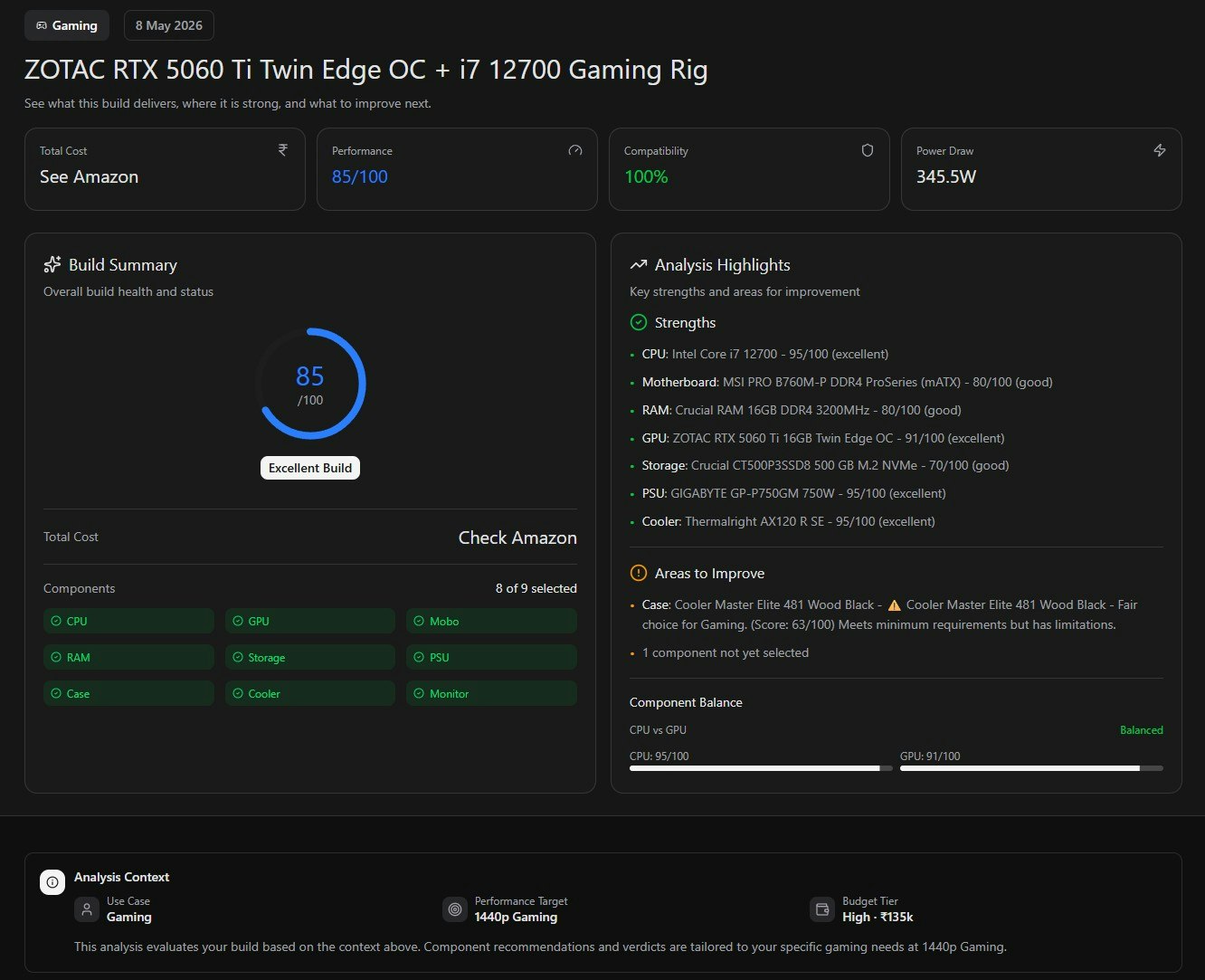The width and height of the screenshot is (1205, 980).
Task: Click the '8 of 9 selected' counter
Action: tap(536, 588)
